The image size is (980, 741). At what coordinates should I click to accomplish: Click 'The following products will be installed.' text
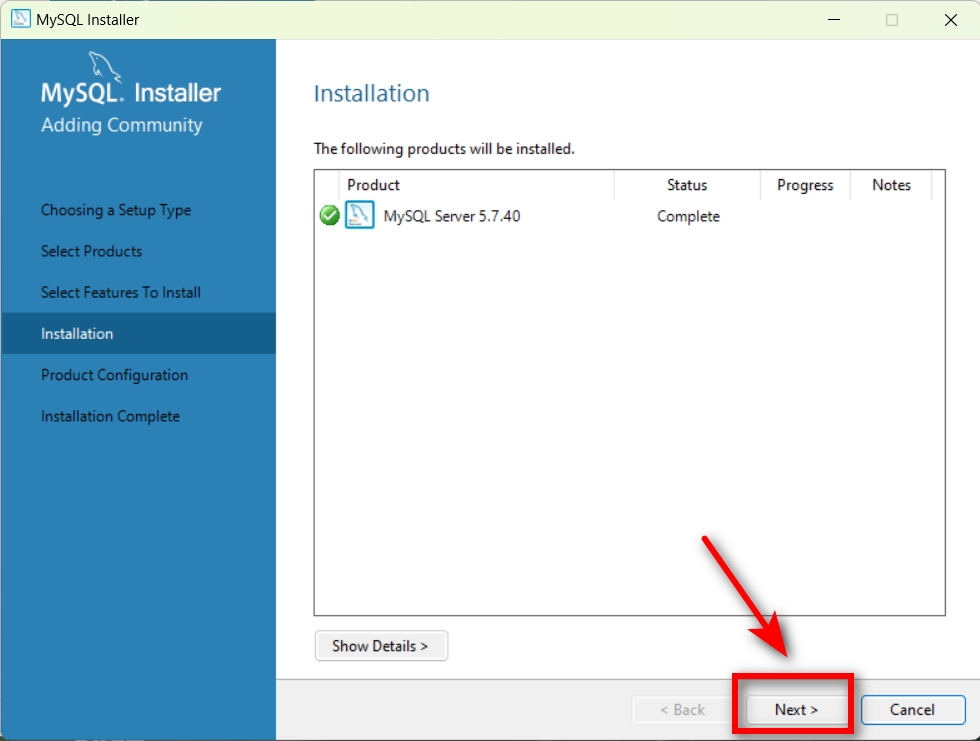444,149
